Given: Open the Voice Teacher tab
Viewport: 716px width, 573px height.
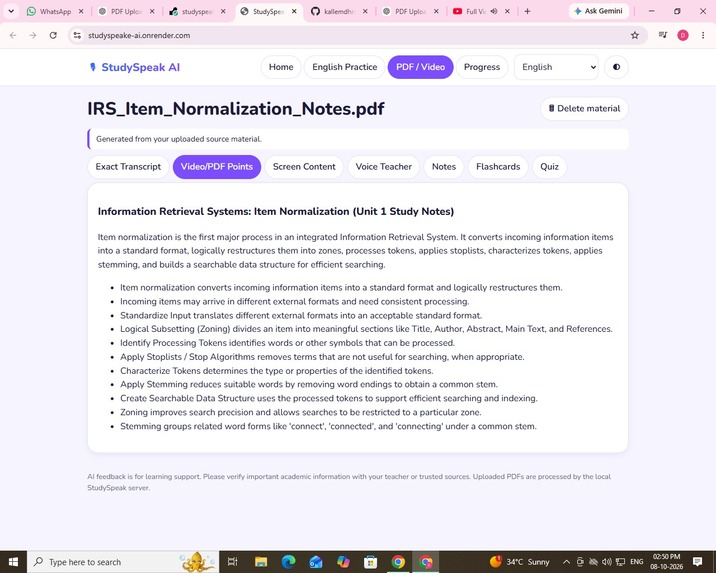Looking at the screenshot, I should [384, 167].
